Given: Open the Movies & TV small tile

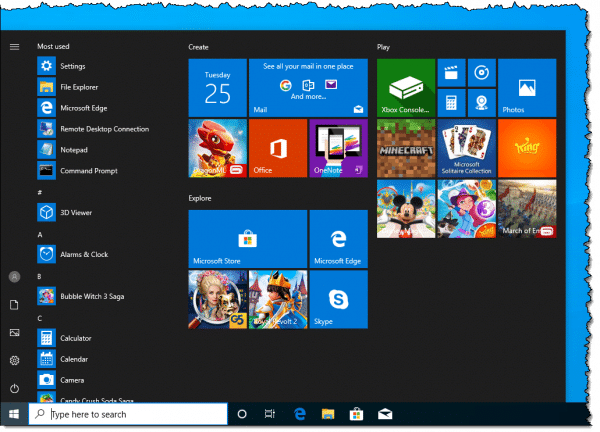Looking at the screenshot, I should tap(452, 73).
